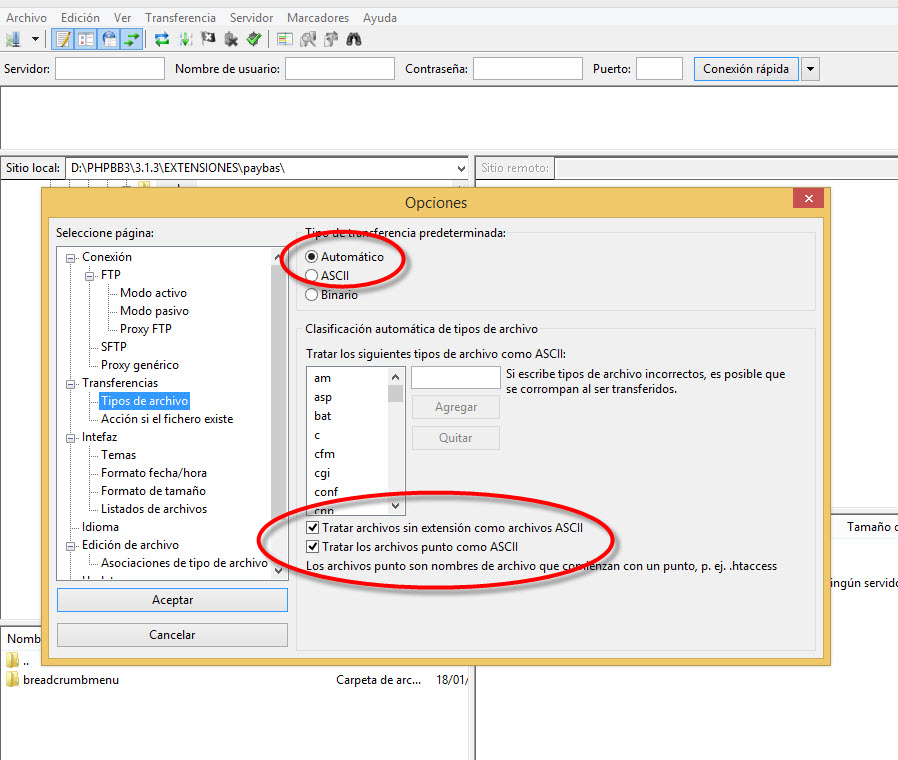Open the directory listing filters icon
Image resolution: width=898 pixels, height=760 pixels.
point(285,40)
